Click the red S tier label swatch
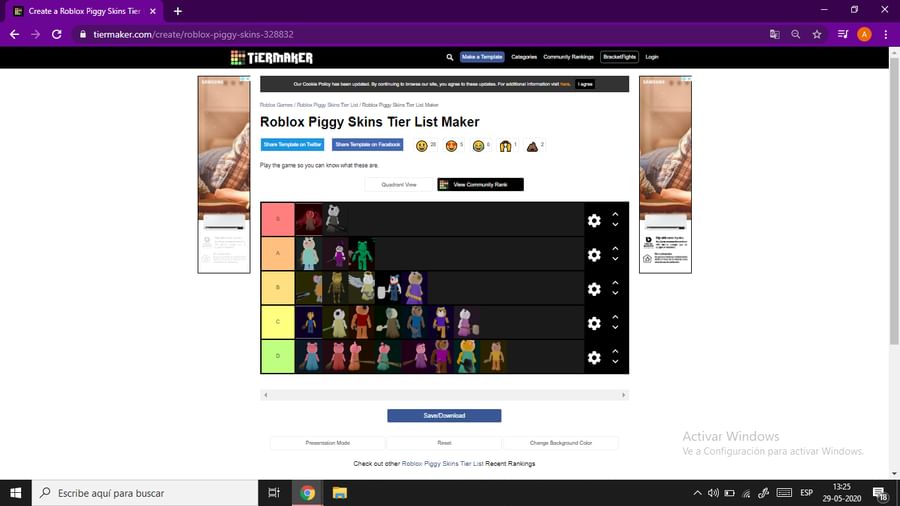Screen dimensions: 900x506 (x=278, y=219)
